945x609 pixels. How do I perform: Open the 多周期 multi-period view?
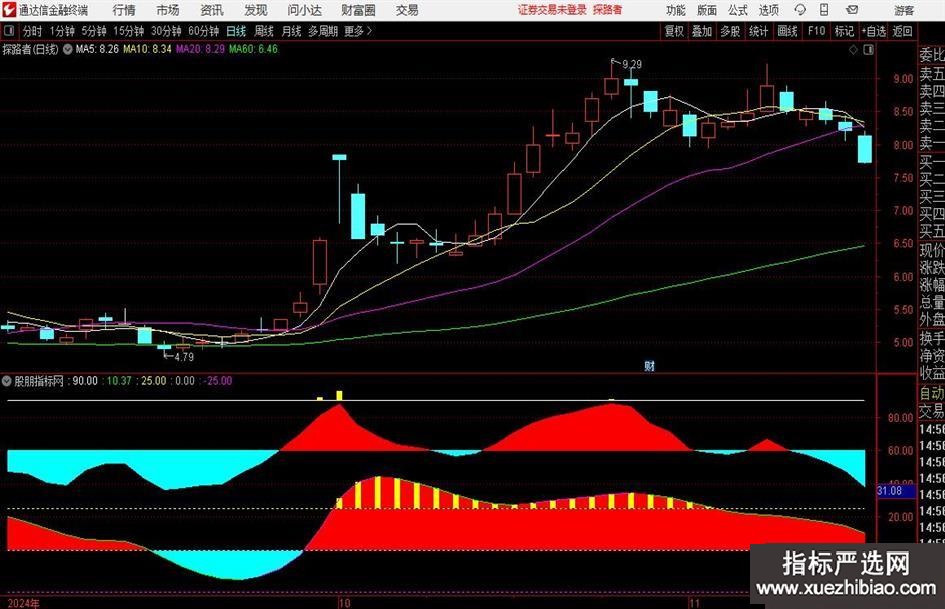pyautogui.click(x=323, y=31)
